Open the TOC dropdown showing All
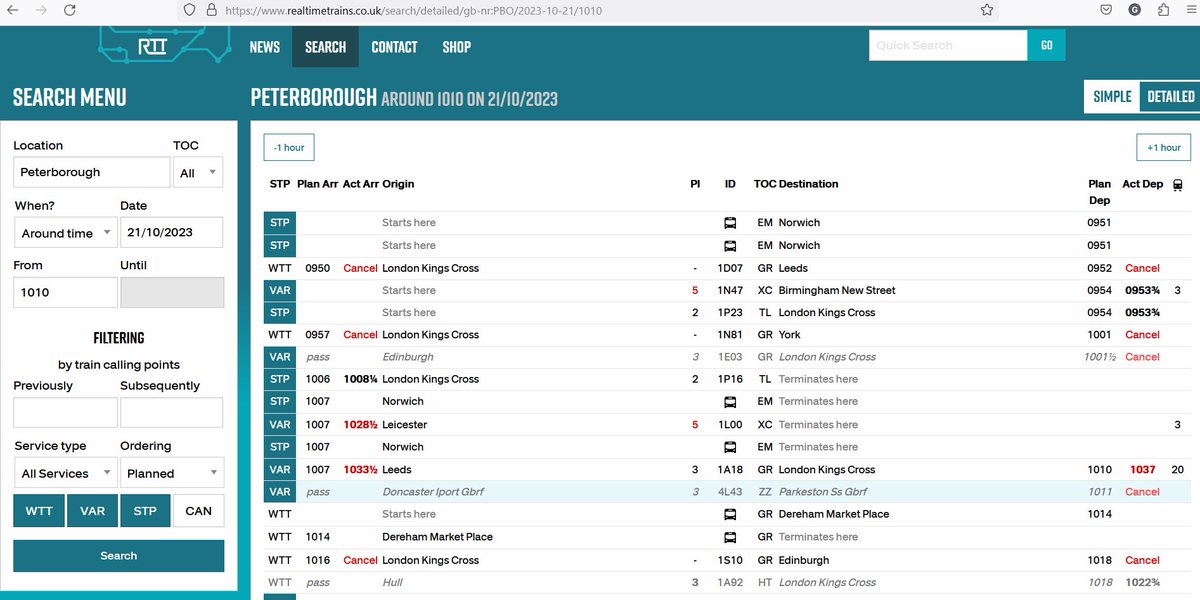Viewport: 1200px width, 600px height. 198,172
